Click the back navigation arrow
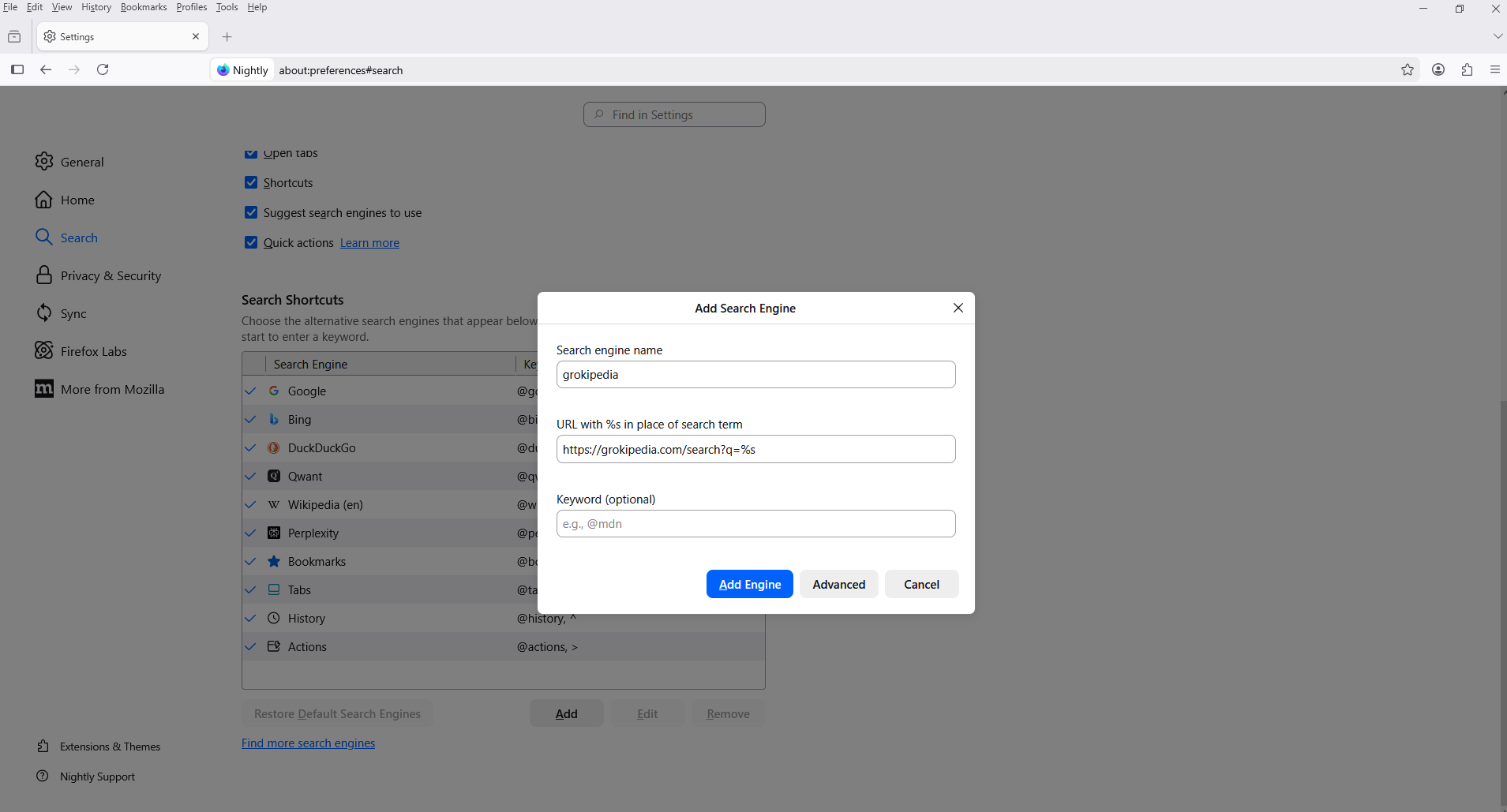The image size is (1507, 812). point(46,69)
